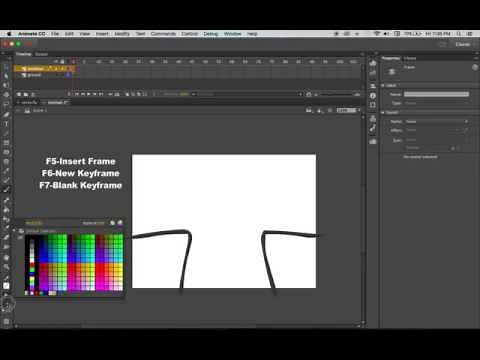Collapse the Sound section
Screen dimensions: 480x360
[x=383, y=113]
